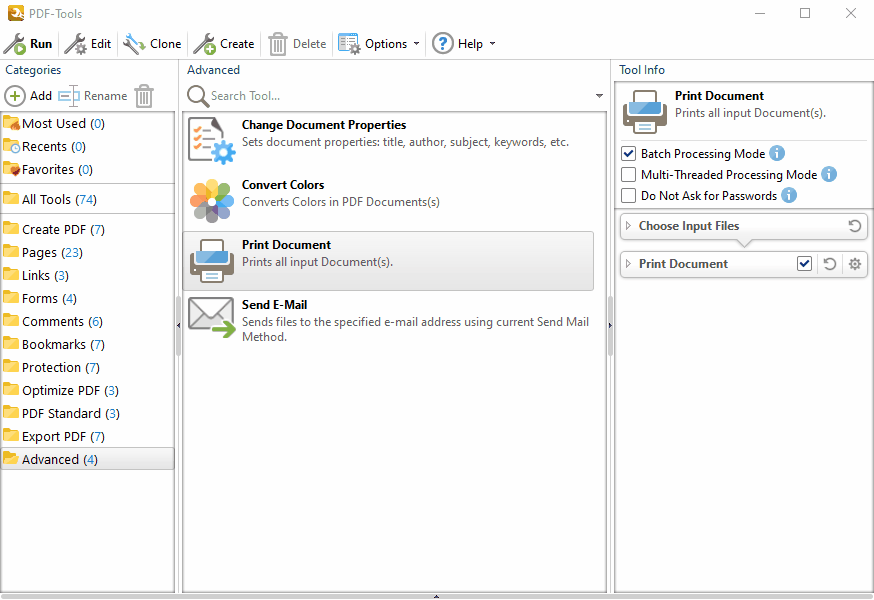Uncheck Batch Processing Mode
Viewport: 874px width, 600px height.
[x=629, y=154]
